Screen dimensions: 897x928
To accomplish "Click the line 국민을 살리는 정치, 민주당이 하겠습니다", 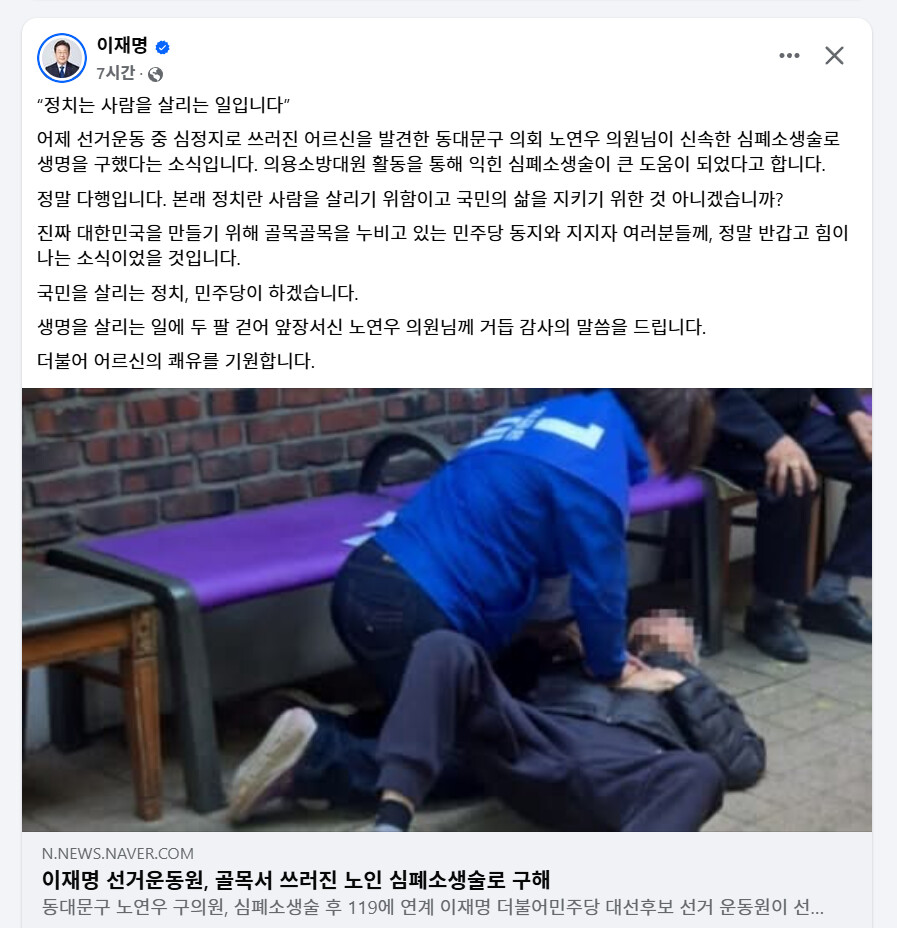I will click(198, 292).
